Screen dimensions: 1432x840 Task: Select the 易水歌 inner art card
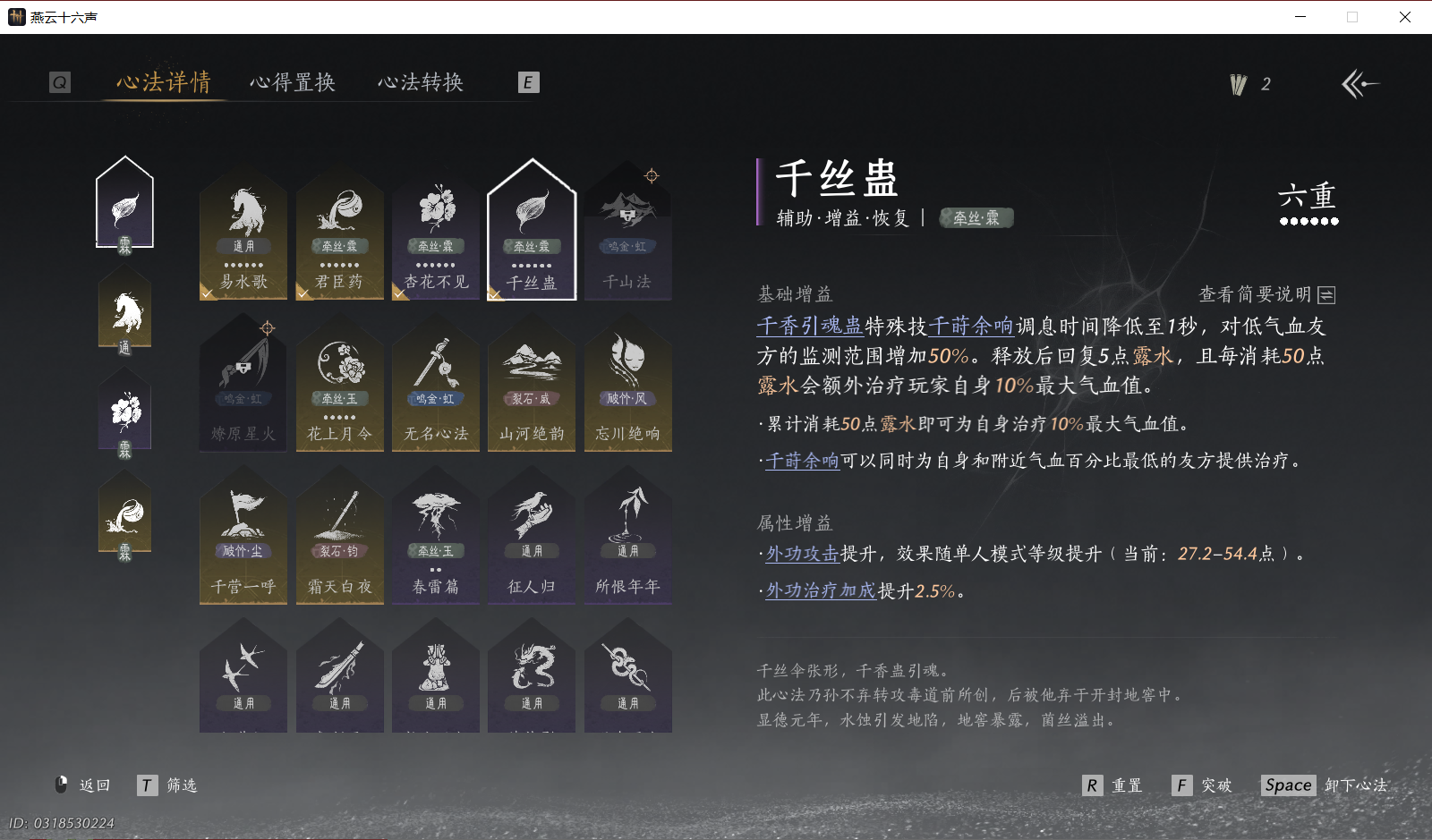click(243, 233)
